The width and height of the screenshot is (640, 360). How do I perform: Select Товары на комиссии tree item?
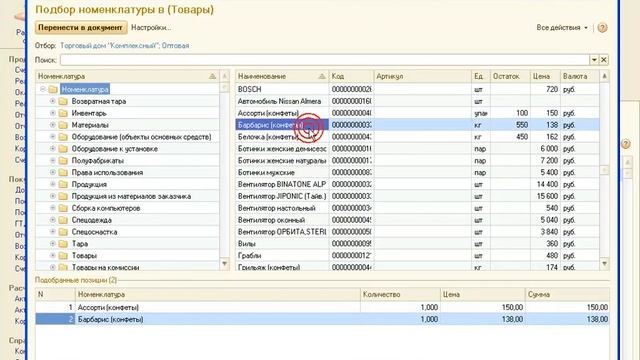[105, 267]
